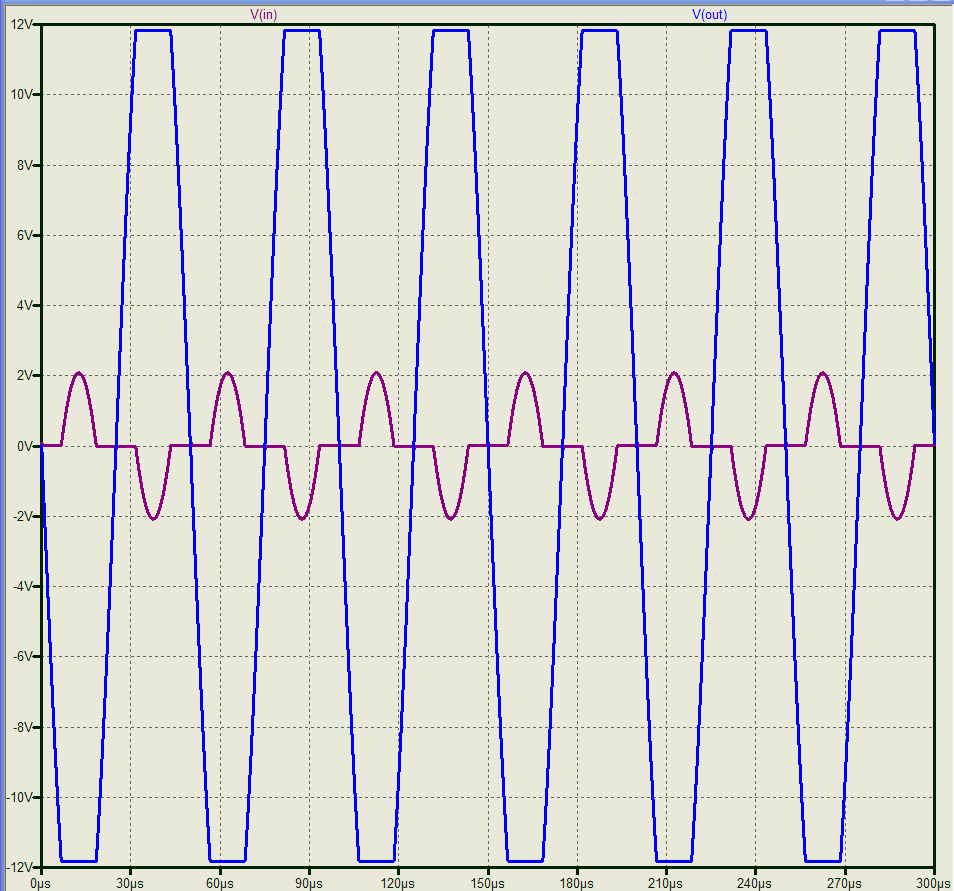Image resolution: width=954 pixels, height=891 pixels.
Task: Click the -10V vertical axis label
Action: pyautogui.click(x=20, y=797)
